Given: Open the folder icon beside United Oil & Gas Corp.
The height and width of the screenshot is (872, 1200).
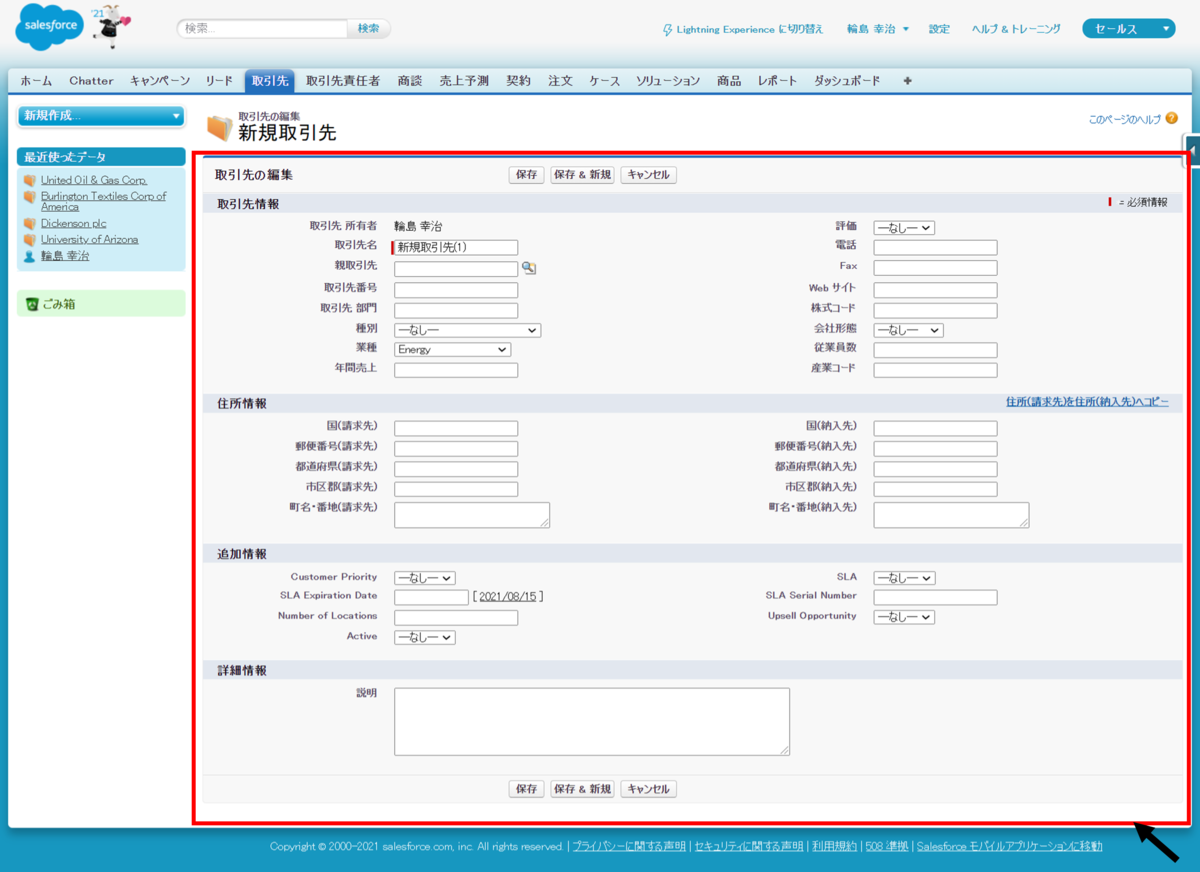Looking at the screenshot, I should 30,181.
